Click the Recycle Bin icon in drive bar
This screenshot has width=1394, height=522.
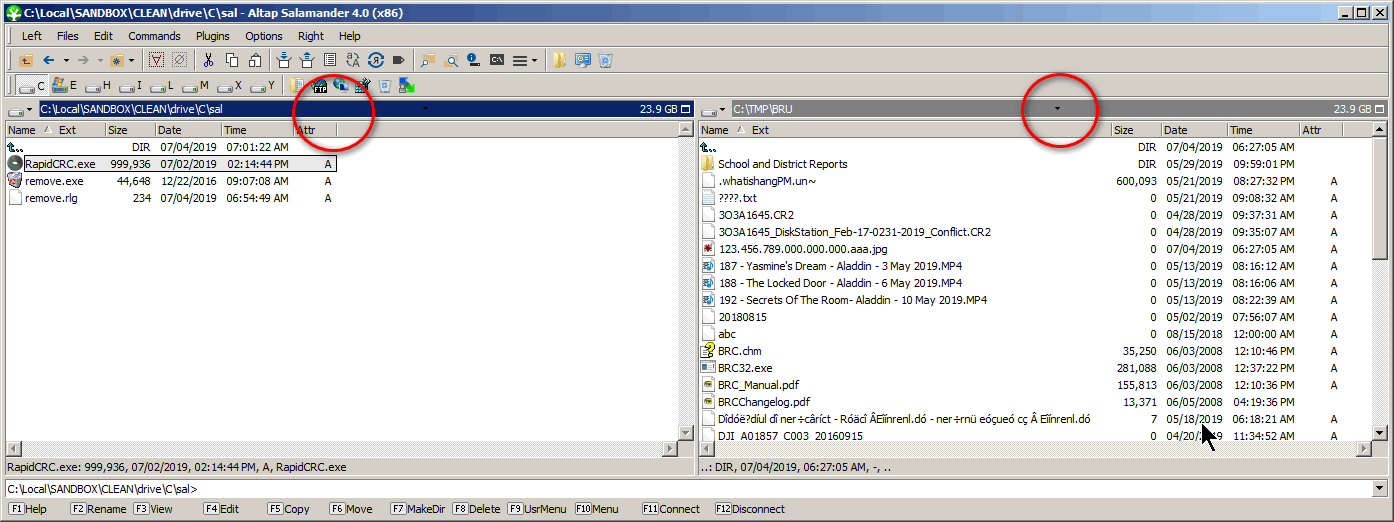pos(384,86)
